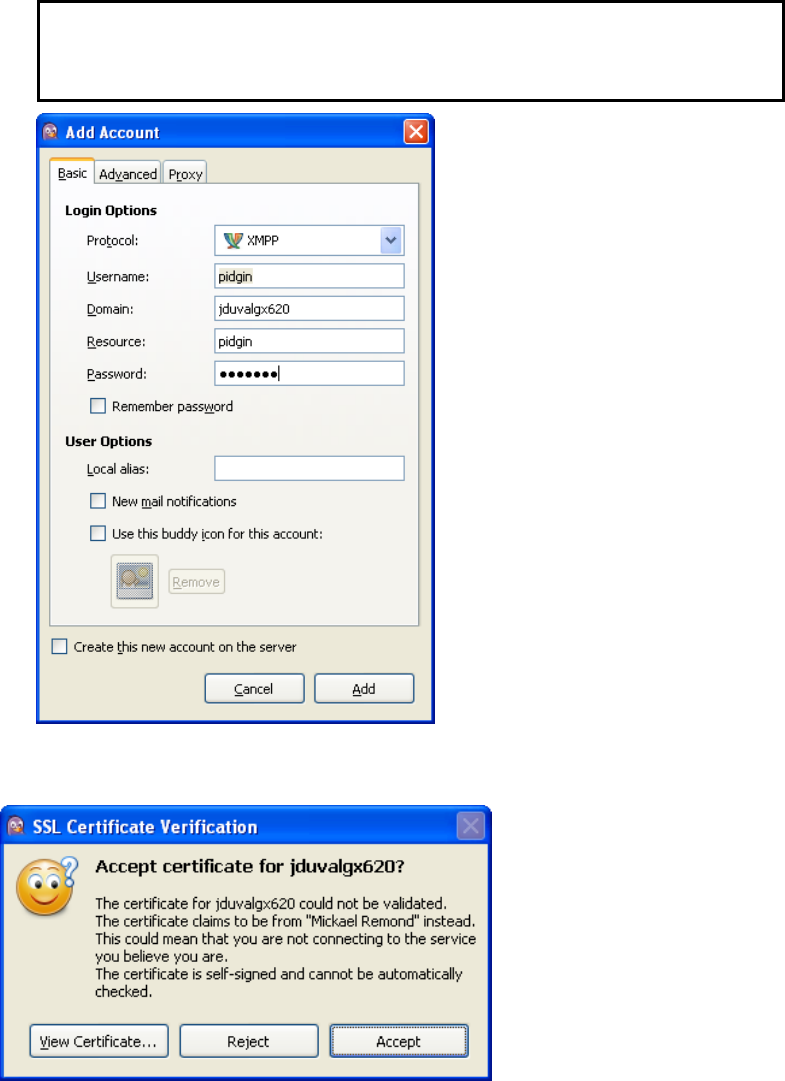The width and height of the screenshot is (785, 1081).
Task: Click the Password label
Action: pos(116,374)
